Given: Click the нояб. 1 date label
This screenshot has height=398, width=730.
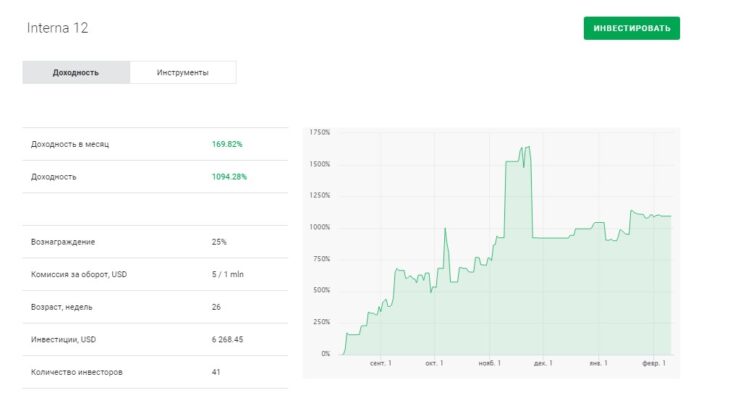Looking at the screenshot, I should pos(489,363).
